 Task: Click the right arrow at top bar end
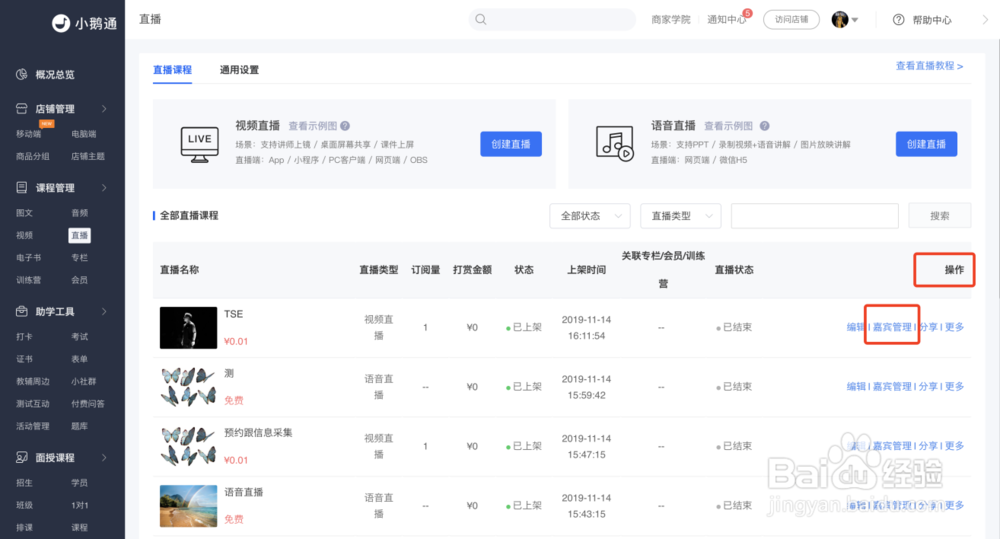click(x=985, y=20)
